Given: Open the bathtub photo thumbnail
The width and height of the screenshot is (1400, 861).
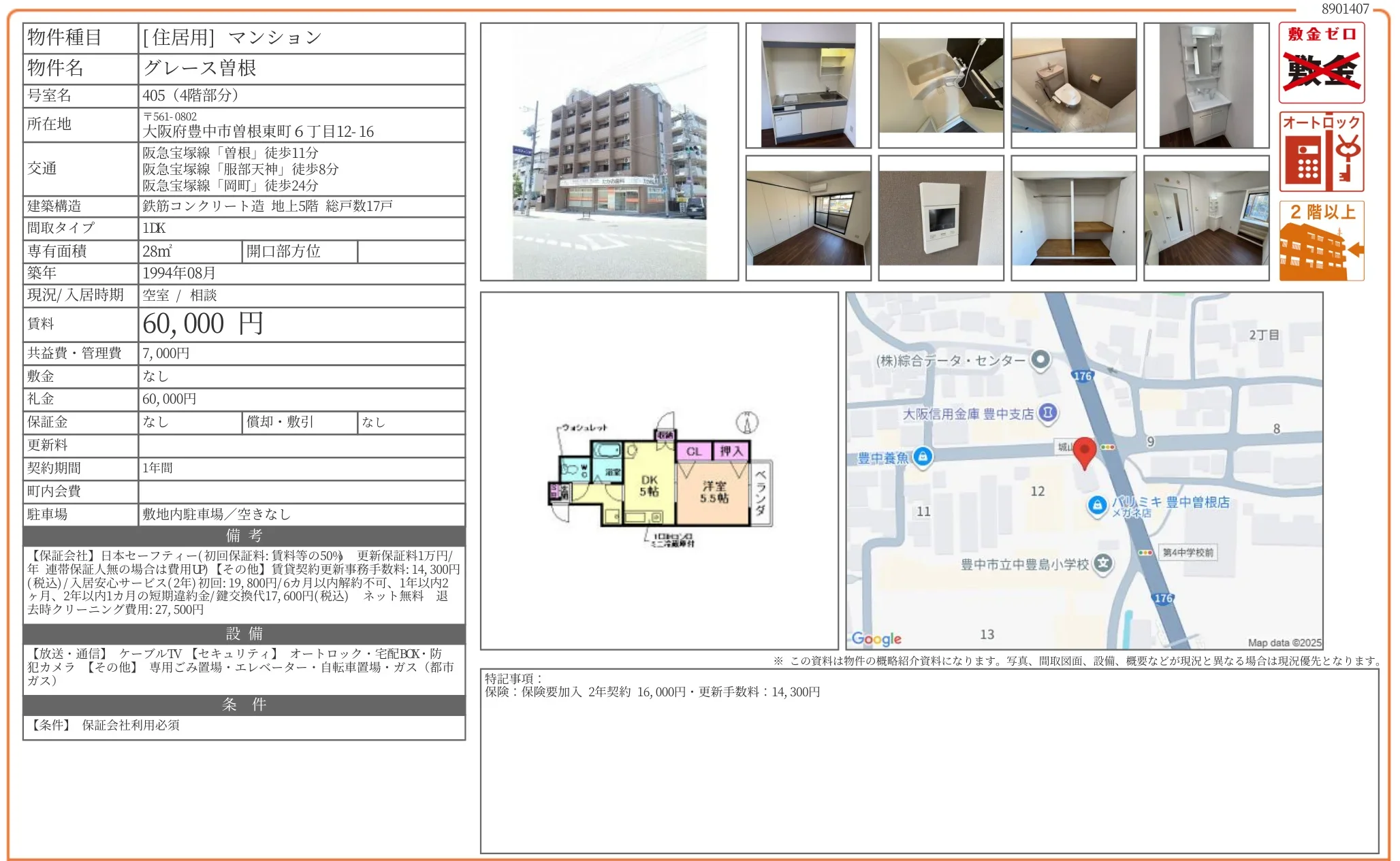Looking at the screenshot, I should coord(940,85).
